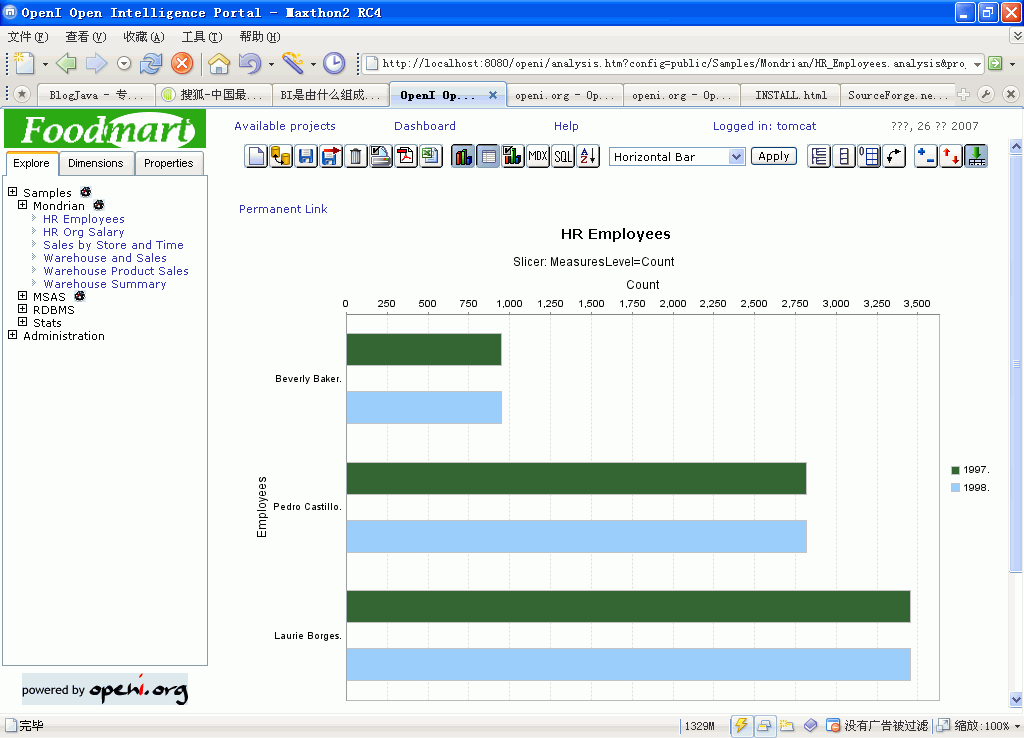Switch to the Dimensions tab

(95, 163)
